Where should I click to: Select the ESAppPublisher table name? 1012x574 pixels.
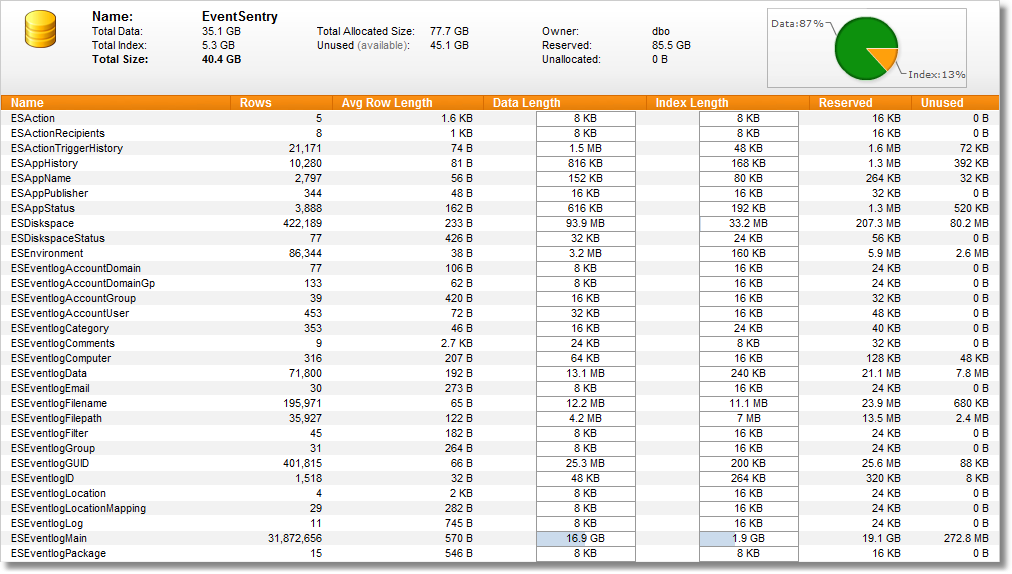(x=49, y=193)
